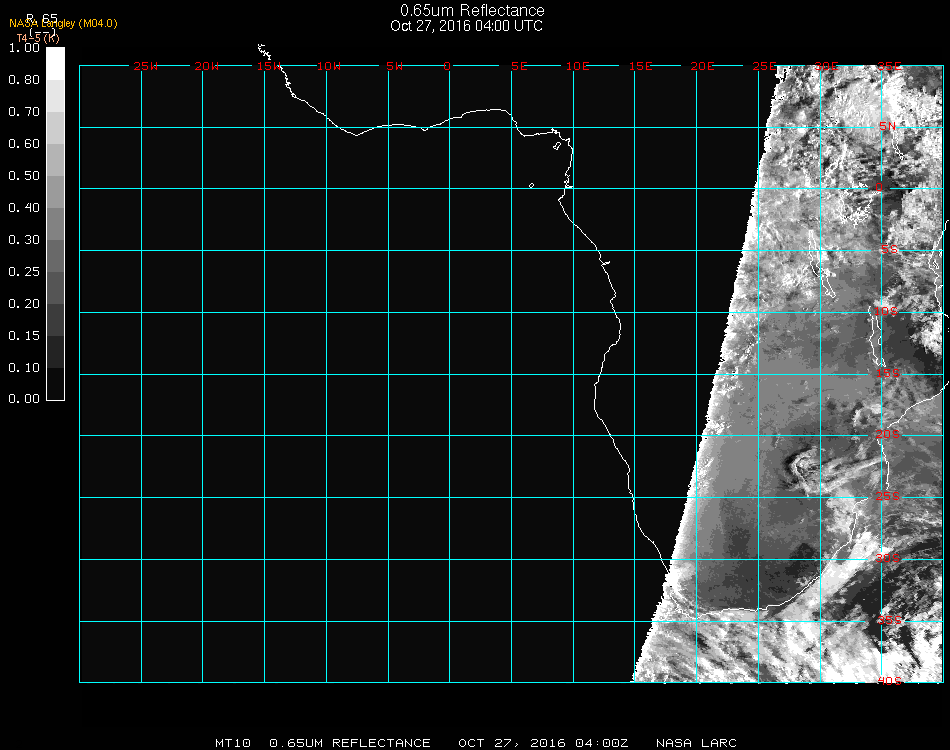Click the '5E' longitude label
The width and height of the screenshot is (950, 750).
tap(519, 66)
